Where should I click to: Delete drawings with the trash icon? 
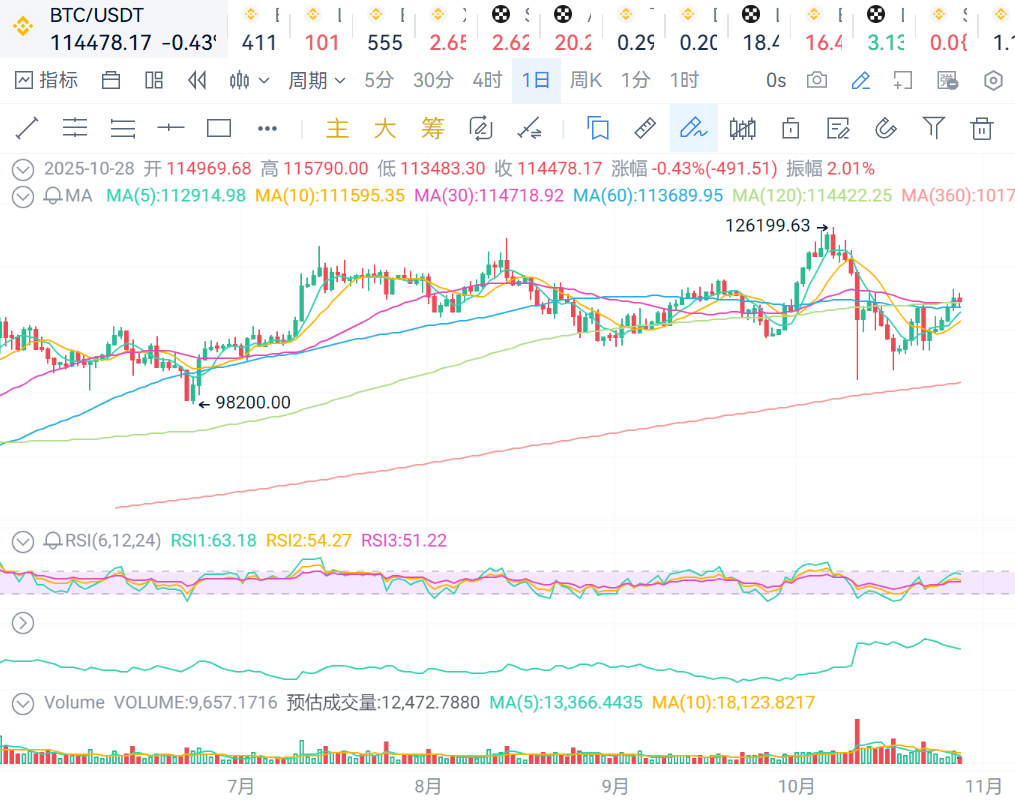(982, 128)
